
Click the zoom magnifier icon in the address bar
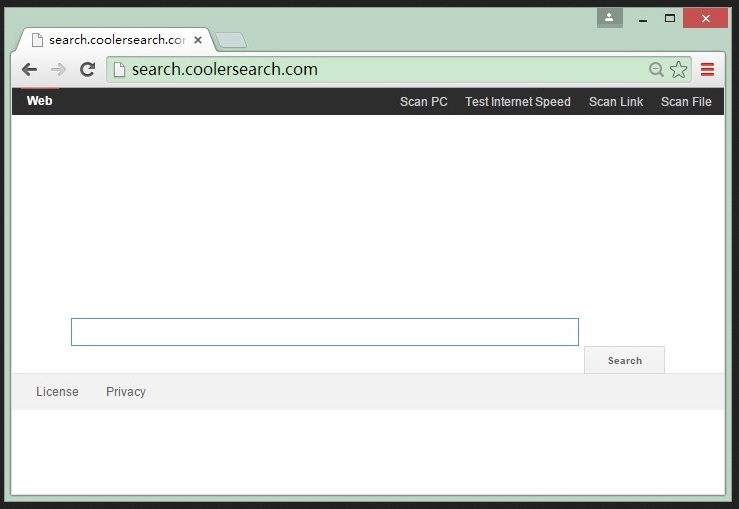click(x=656, y=70)
